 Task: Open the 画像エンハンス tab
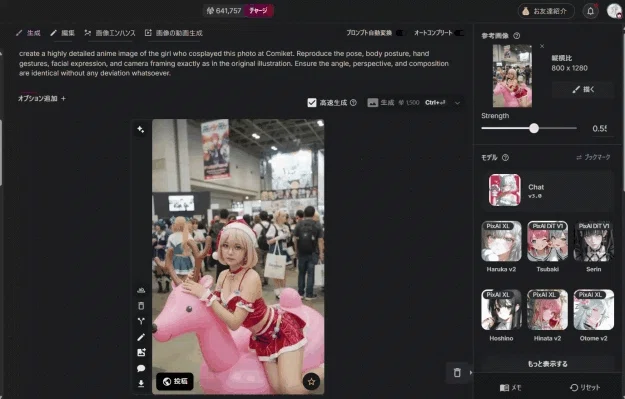pyautogui.click(x=110, y=33)
